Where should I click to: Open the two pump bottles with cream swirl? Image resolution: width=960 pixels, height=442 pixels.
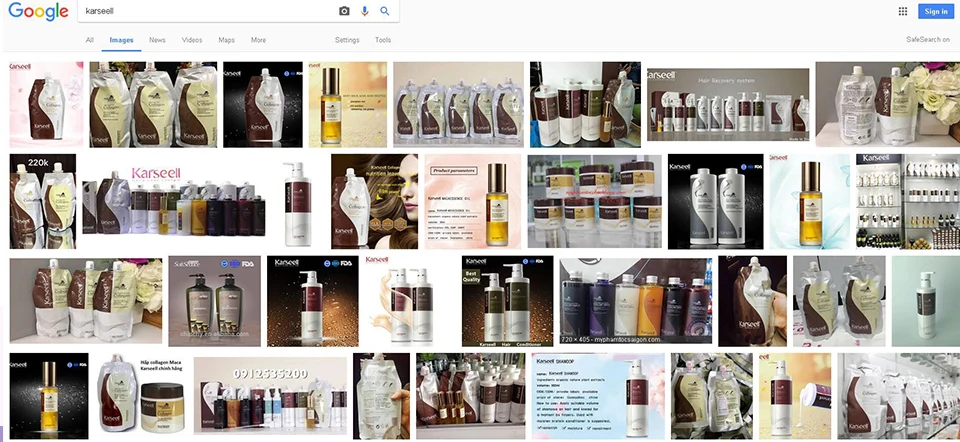point(410,301)
